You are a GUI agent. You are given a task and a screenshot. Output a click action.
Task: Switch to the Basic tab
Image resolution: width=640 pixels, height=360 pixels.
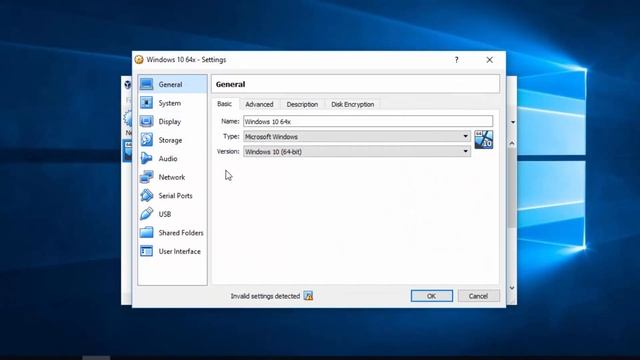coord(224,104)
